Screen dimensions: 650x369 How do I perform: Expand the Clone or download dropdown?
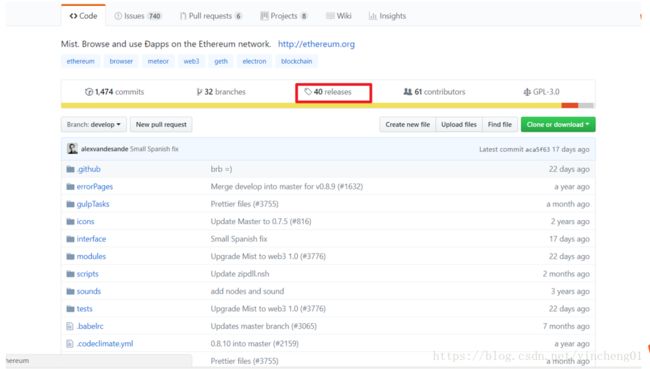(558, 124)
